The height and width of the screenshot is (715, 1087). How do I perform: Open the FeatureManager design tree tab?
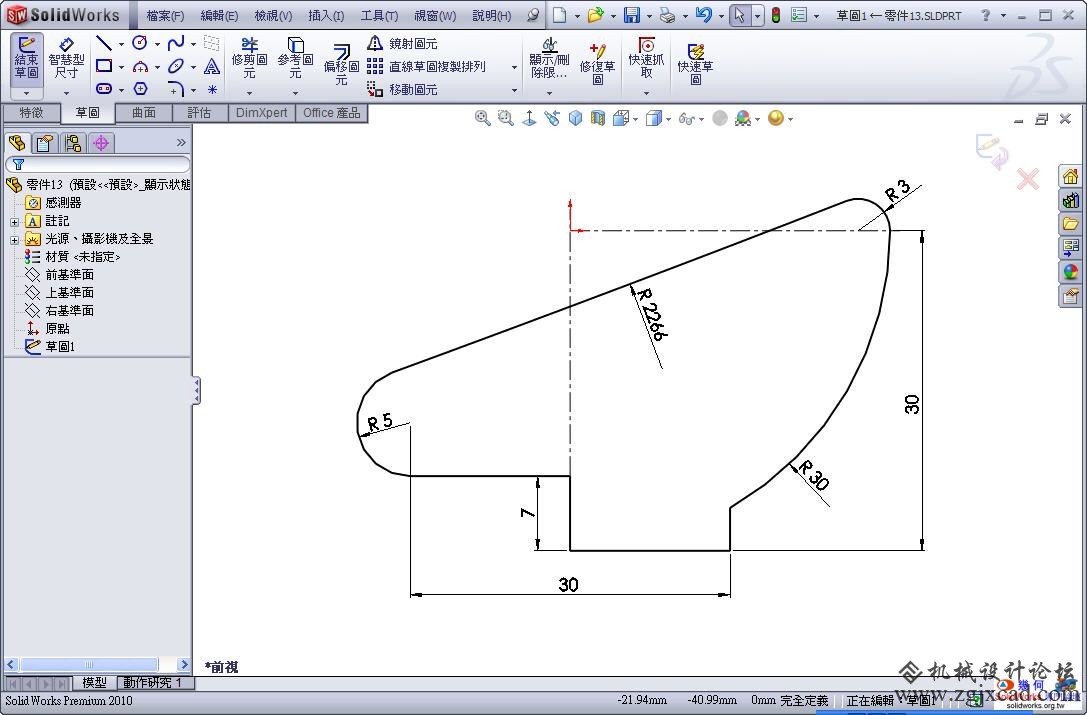pyautogui.click(x=17, y=144)
